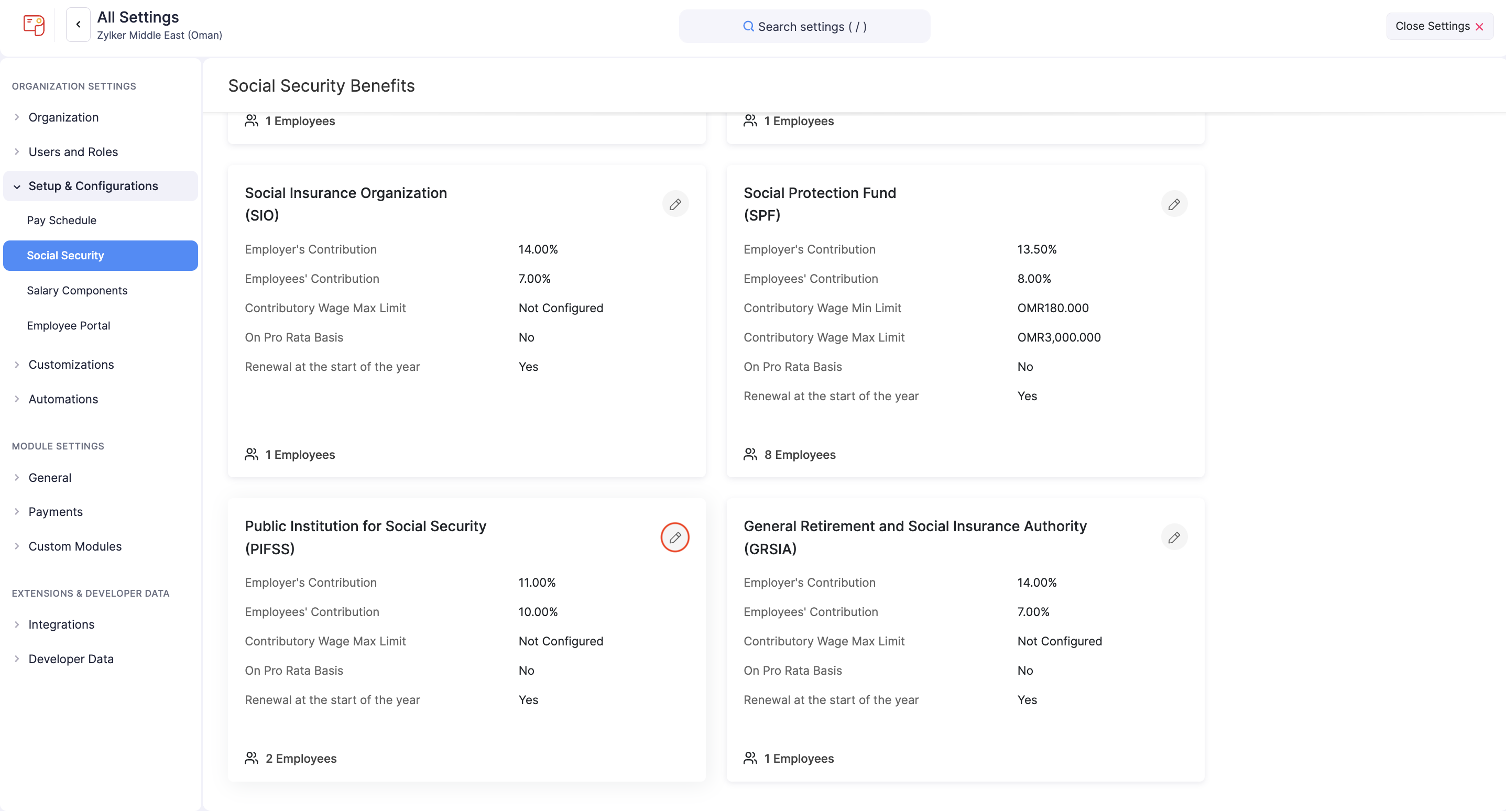Open Salary Components in sidebar

click(x=77, y=291)
